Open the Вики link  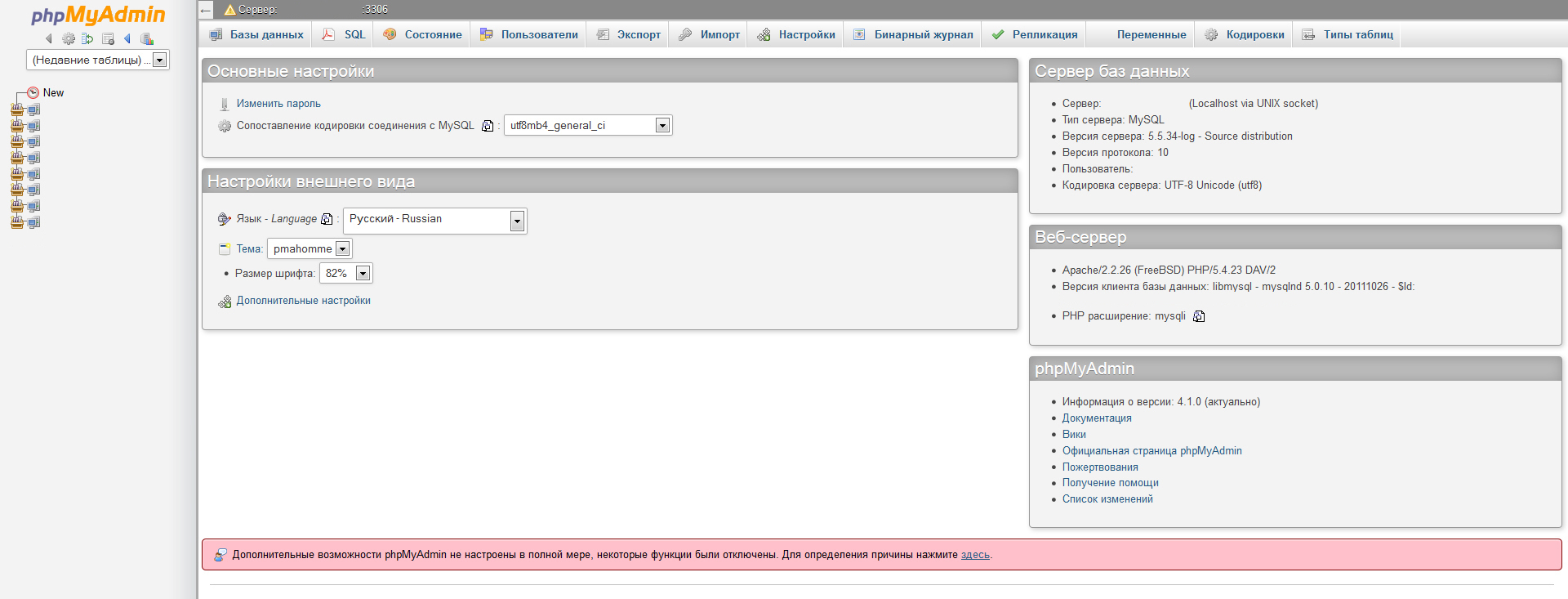pyautogui.click(x=1074, y=435)
